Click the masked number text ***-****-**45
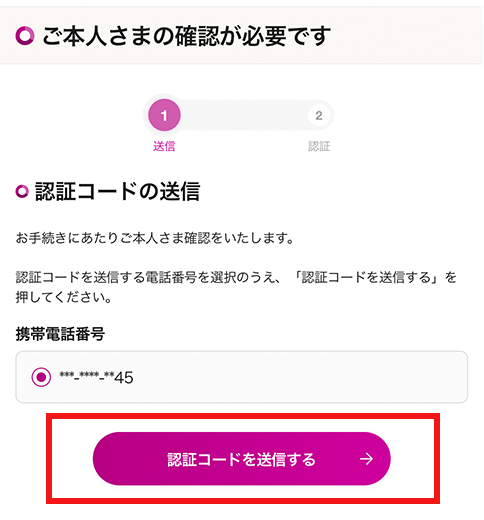The image size is (484, 520). (x=96, y=377)
